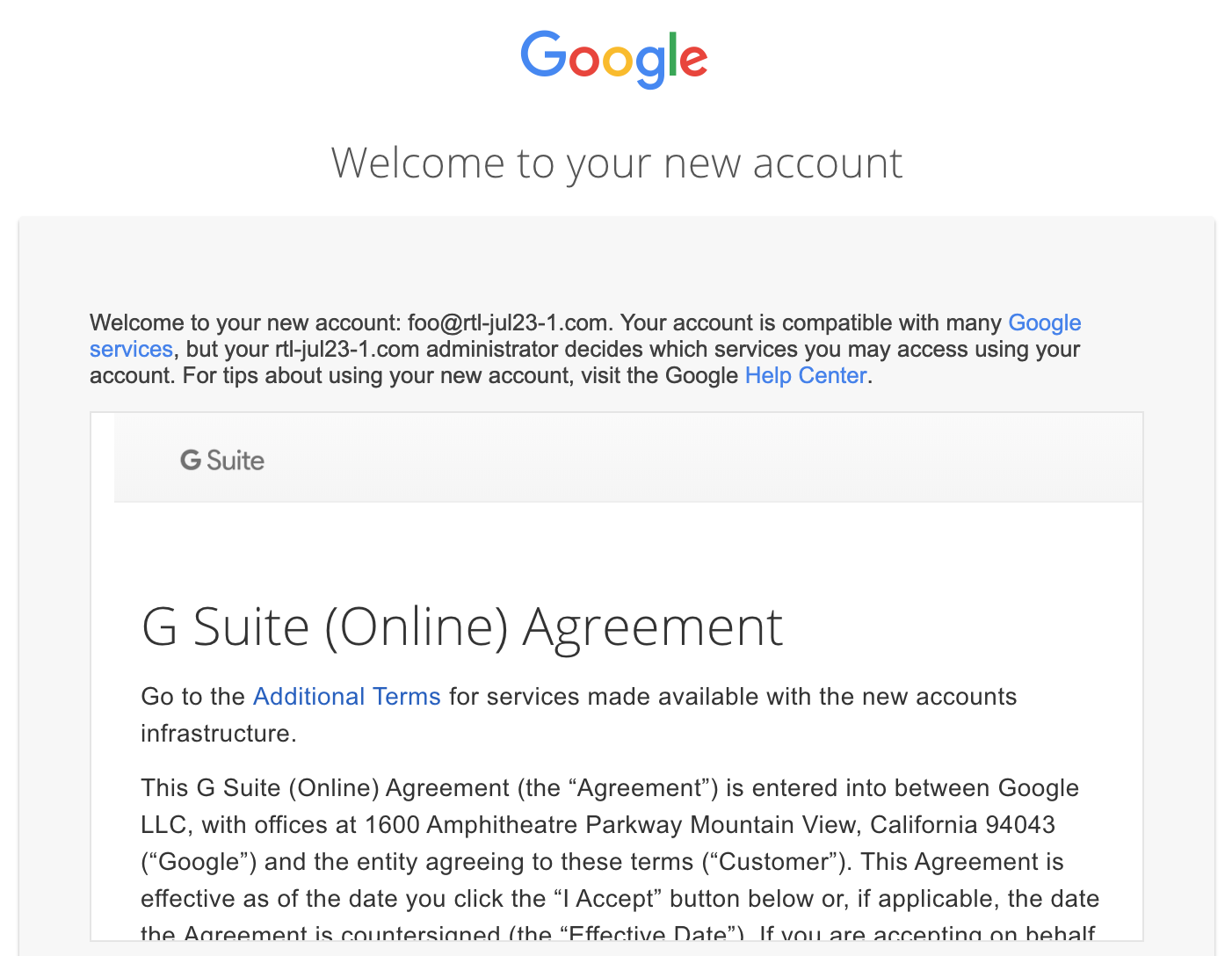Image resolution: width=1232 pixels, height=956 pixels.
Task: Click empty area of gray G Suite header bar
Action: point(703,458)
